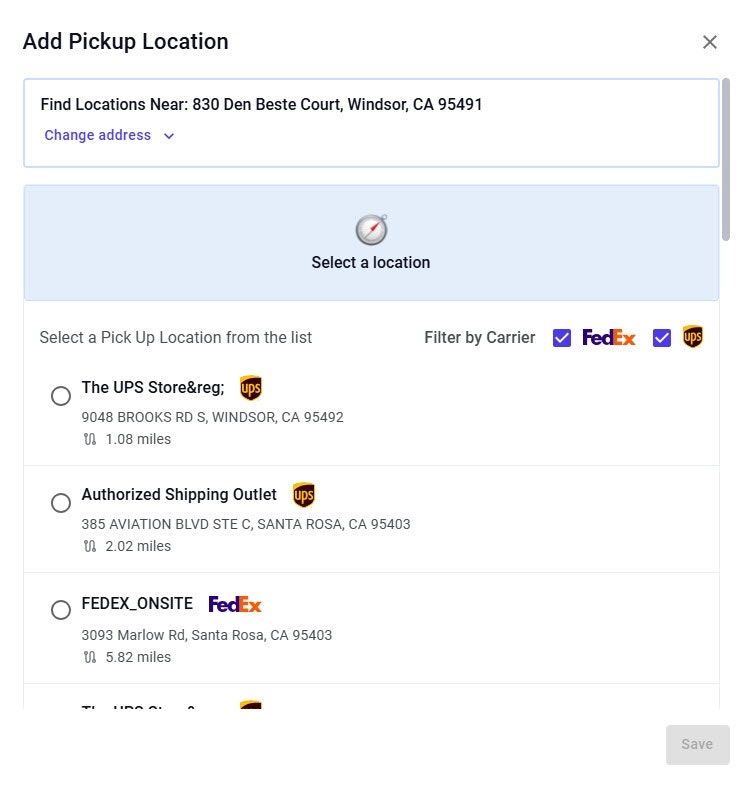The height and width of the screenshot is (787, 752).
Task: Choose the FEDEX_ONSITE pickup location
Action: click(x=61, y=610)
